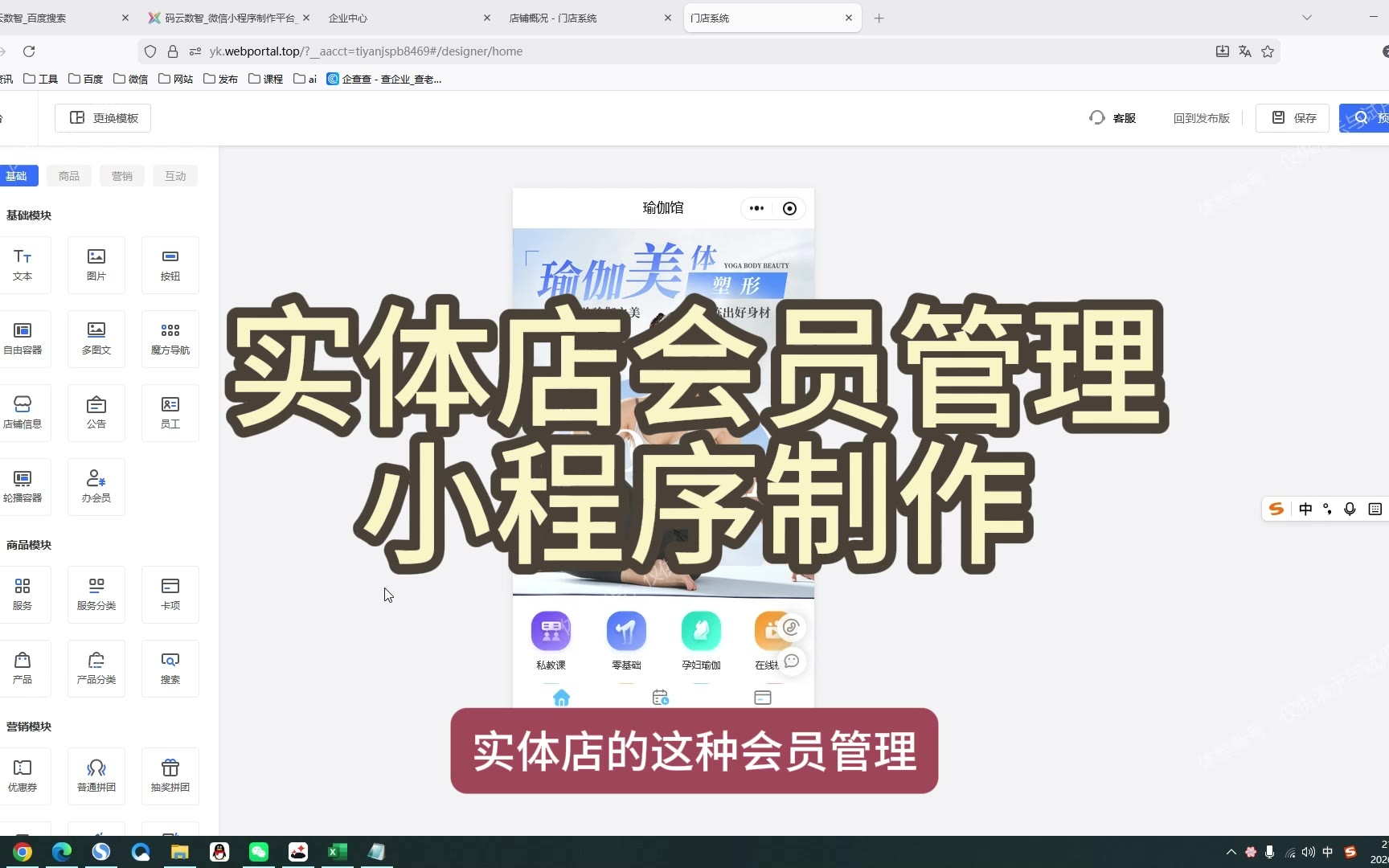
Task: Select the 图片 image module
Action: coord(96,264)
